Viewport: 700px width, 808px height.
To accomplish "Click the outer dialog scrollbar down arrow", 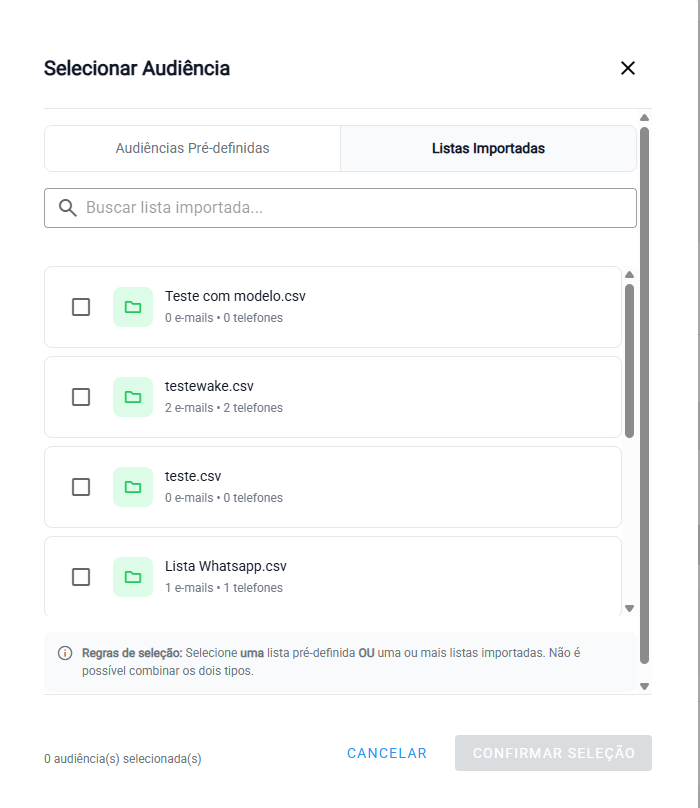I will pos(644,686).
